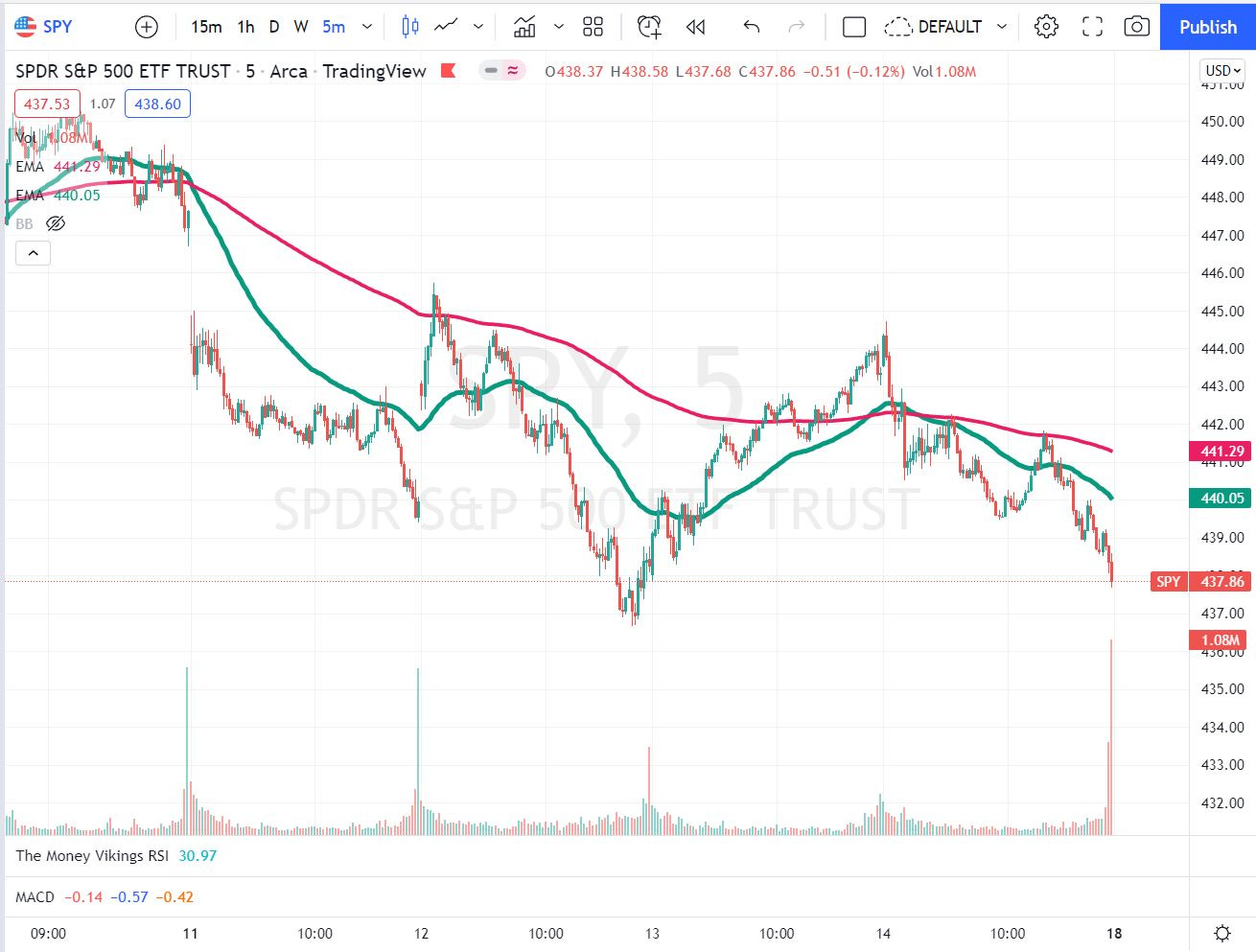Expand the timeframe interval dropdown
Viewport: 1256px width, 952px height.
tap(366, 27)
